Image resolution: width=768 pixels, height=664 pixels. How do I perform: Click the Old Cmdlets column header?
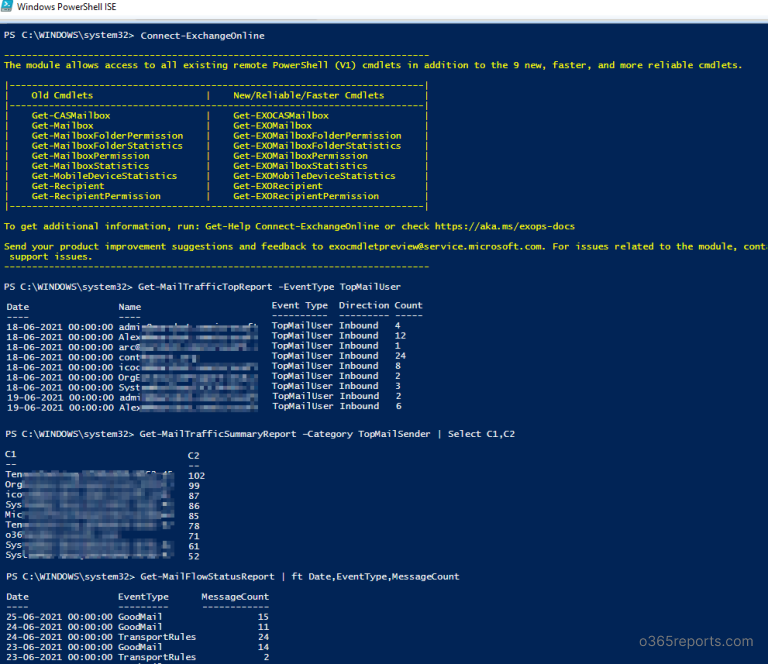click(68, 96)
